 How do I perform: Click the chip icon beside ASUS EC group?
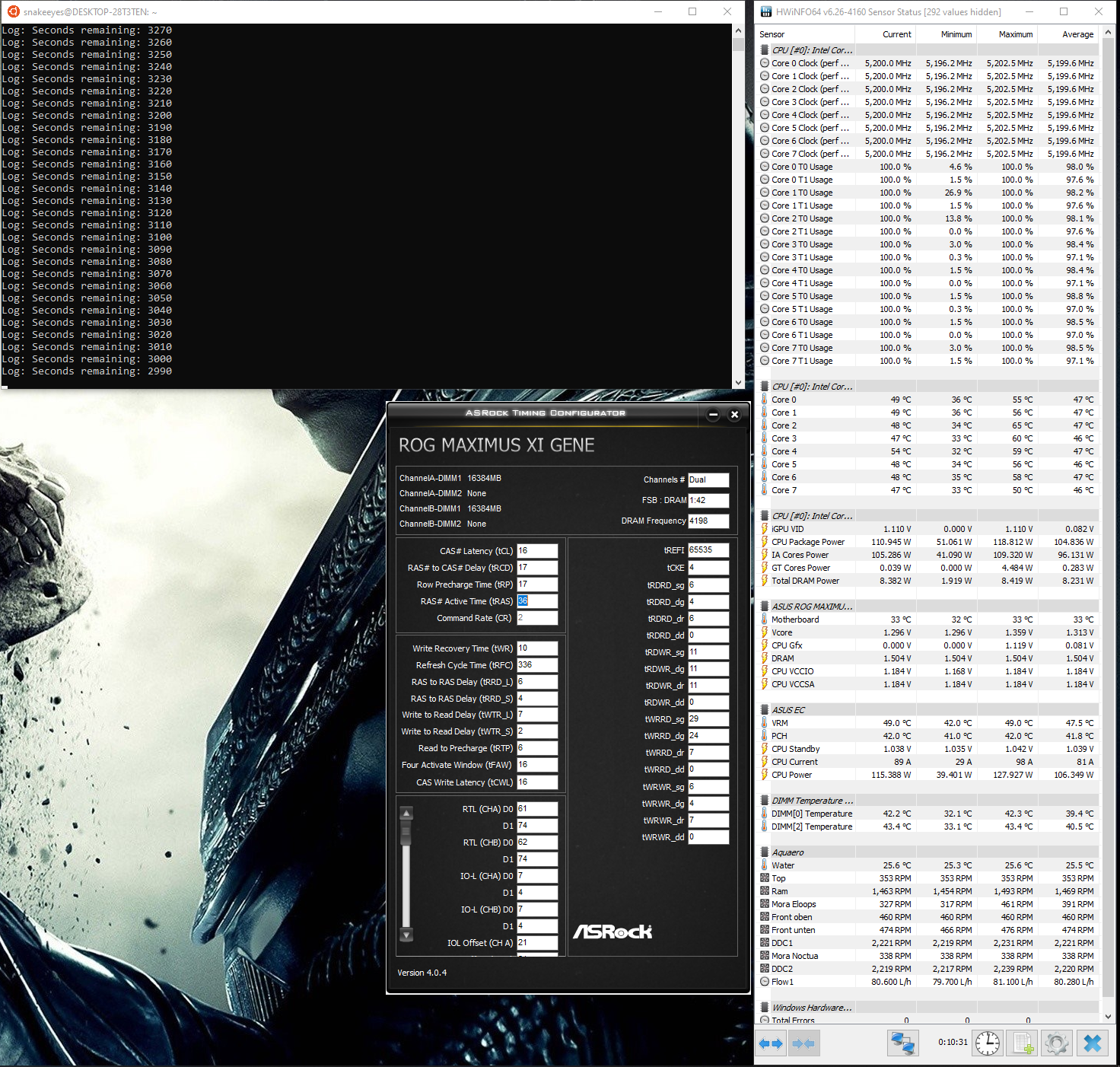point(765,710)
